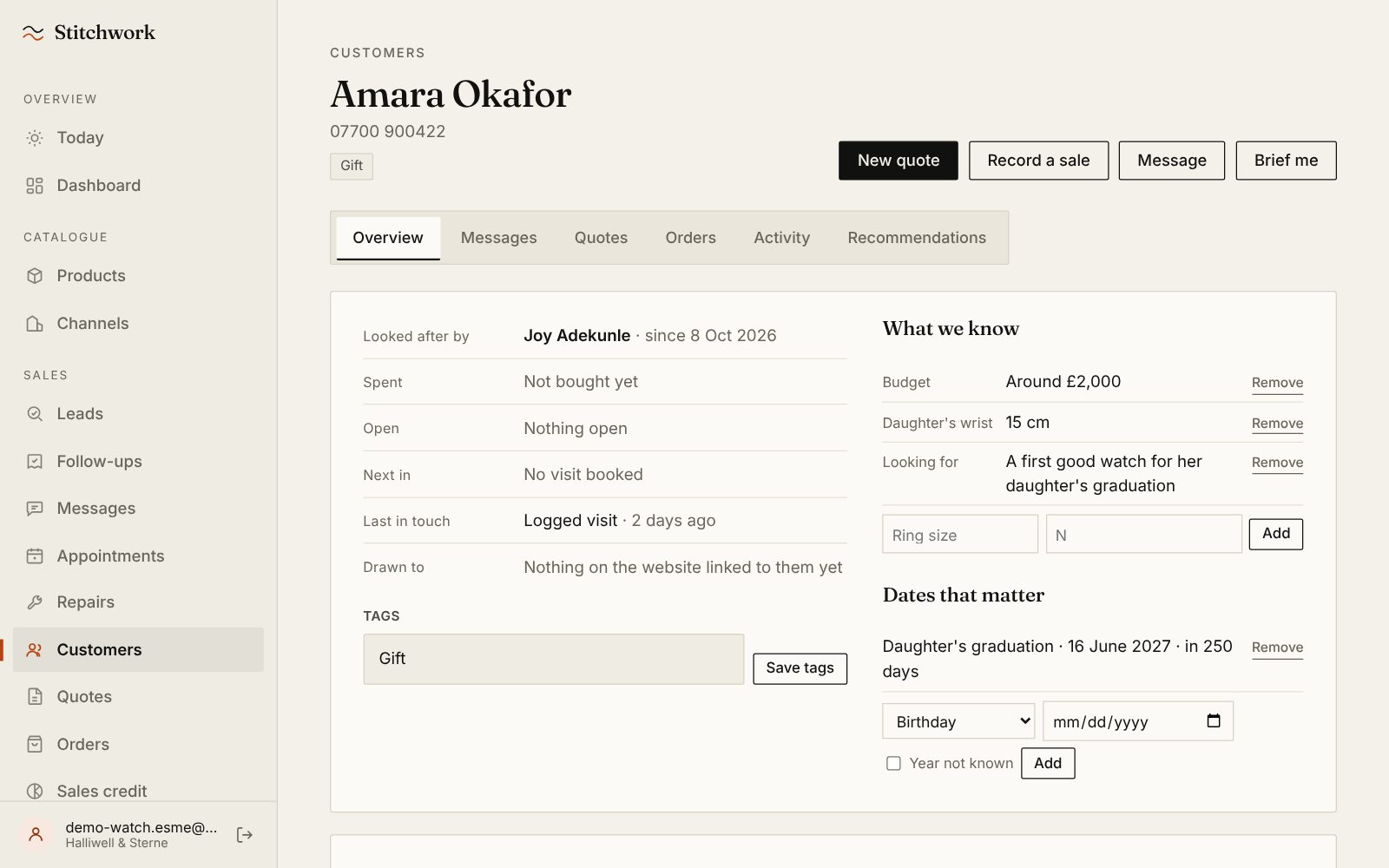This screenshot has width=1389, height=868.
Task: Focus the Ring size label field
Action: tap(960, 535)
